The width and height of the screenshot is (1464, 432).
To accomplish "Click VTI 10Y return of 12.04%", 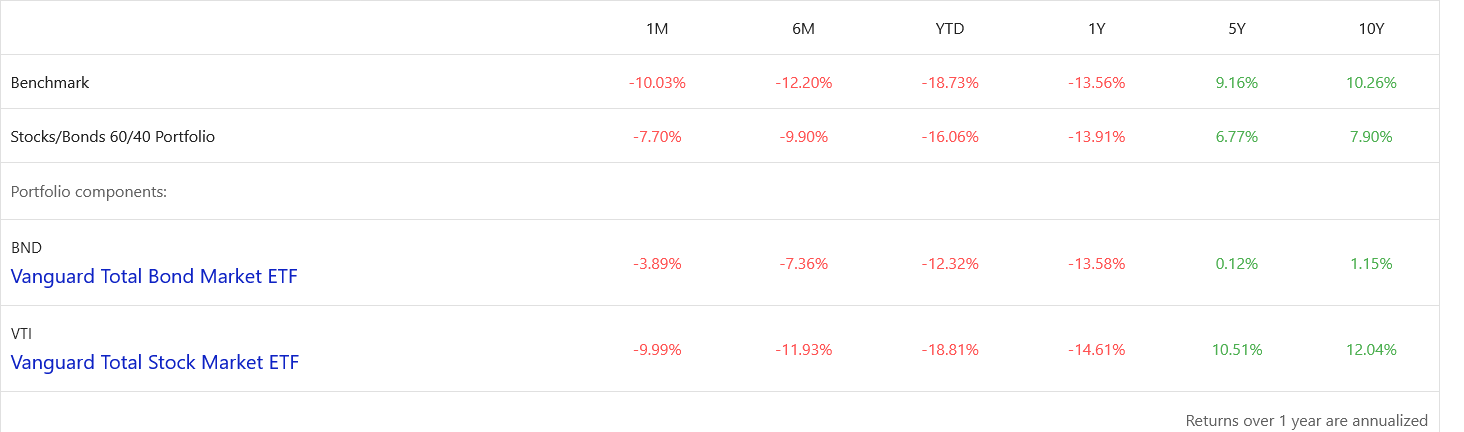I will 1371,350.
